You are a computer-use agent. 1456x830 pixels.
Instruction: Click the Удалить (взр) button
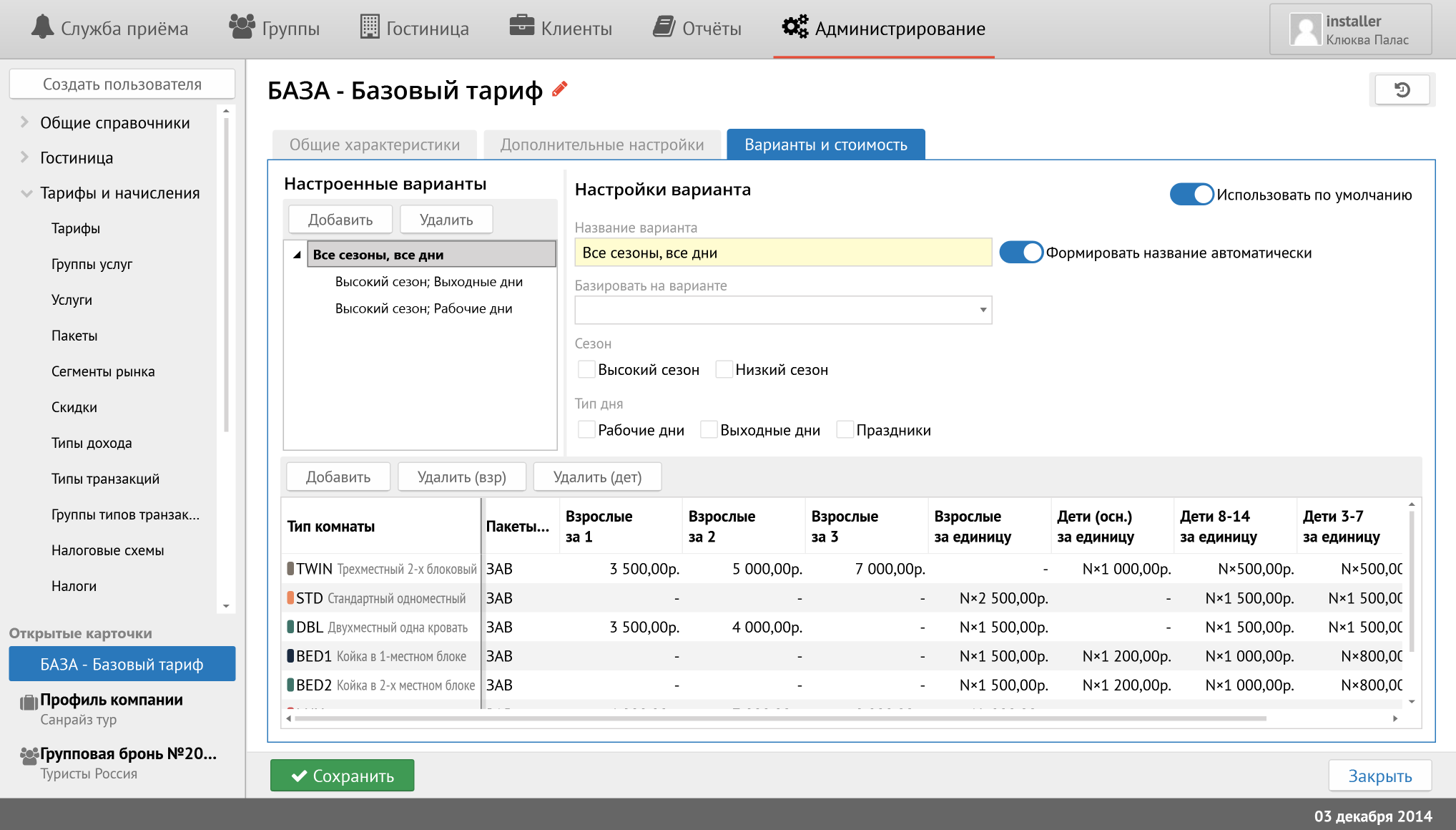(461, 477)
